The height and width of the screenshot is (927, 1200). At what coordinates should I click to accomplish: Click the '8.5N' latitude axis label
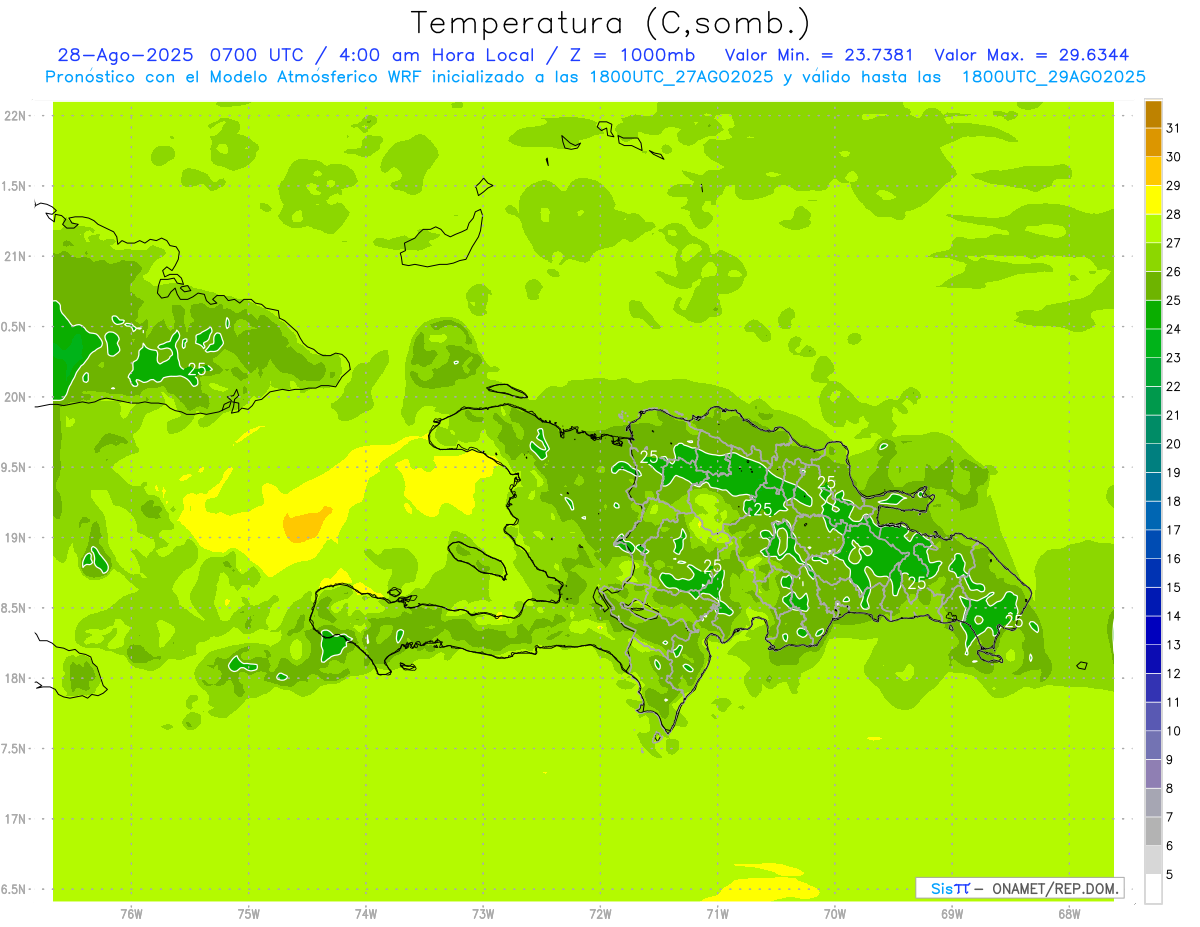coord(15,608)
